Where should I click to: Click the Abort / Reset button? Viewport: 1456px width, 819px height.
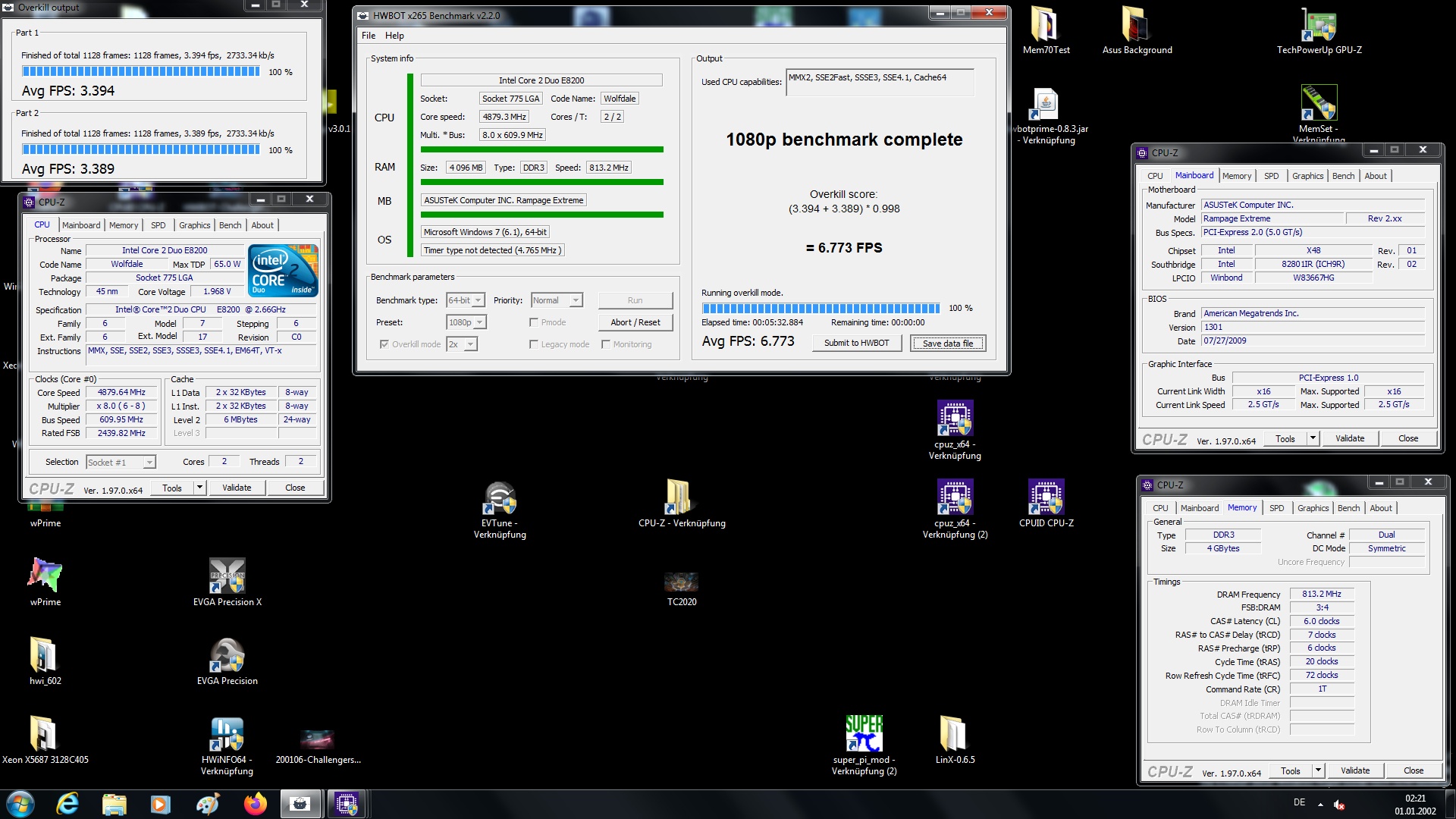pyautogui.click(x=635, y=322)
